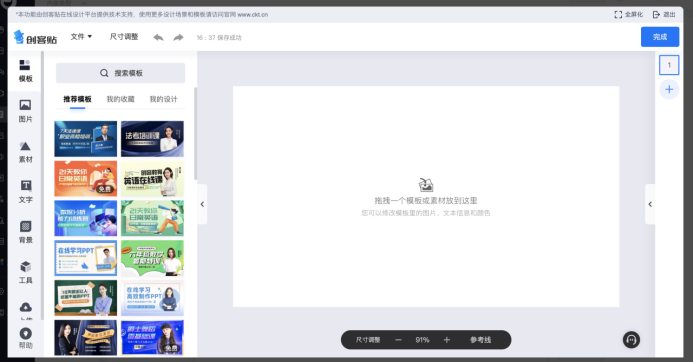Expand the right side panel

click(650, 204)
